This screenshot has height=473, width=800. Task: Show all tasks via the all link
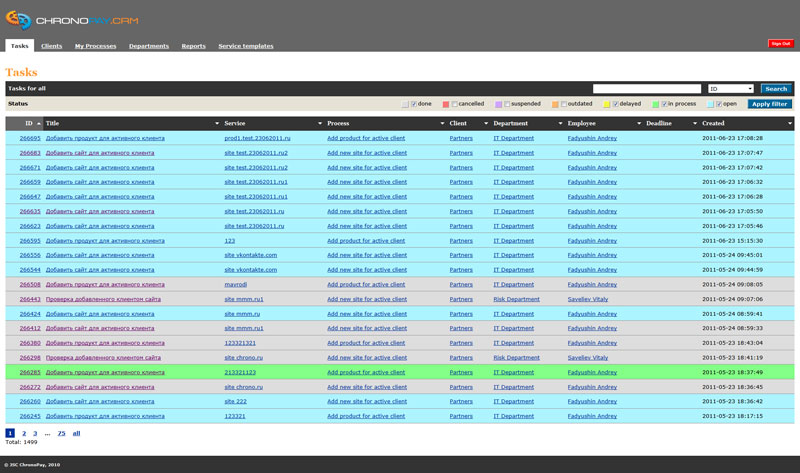coord(76,433)
